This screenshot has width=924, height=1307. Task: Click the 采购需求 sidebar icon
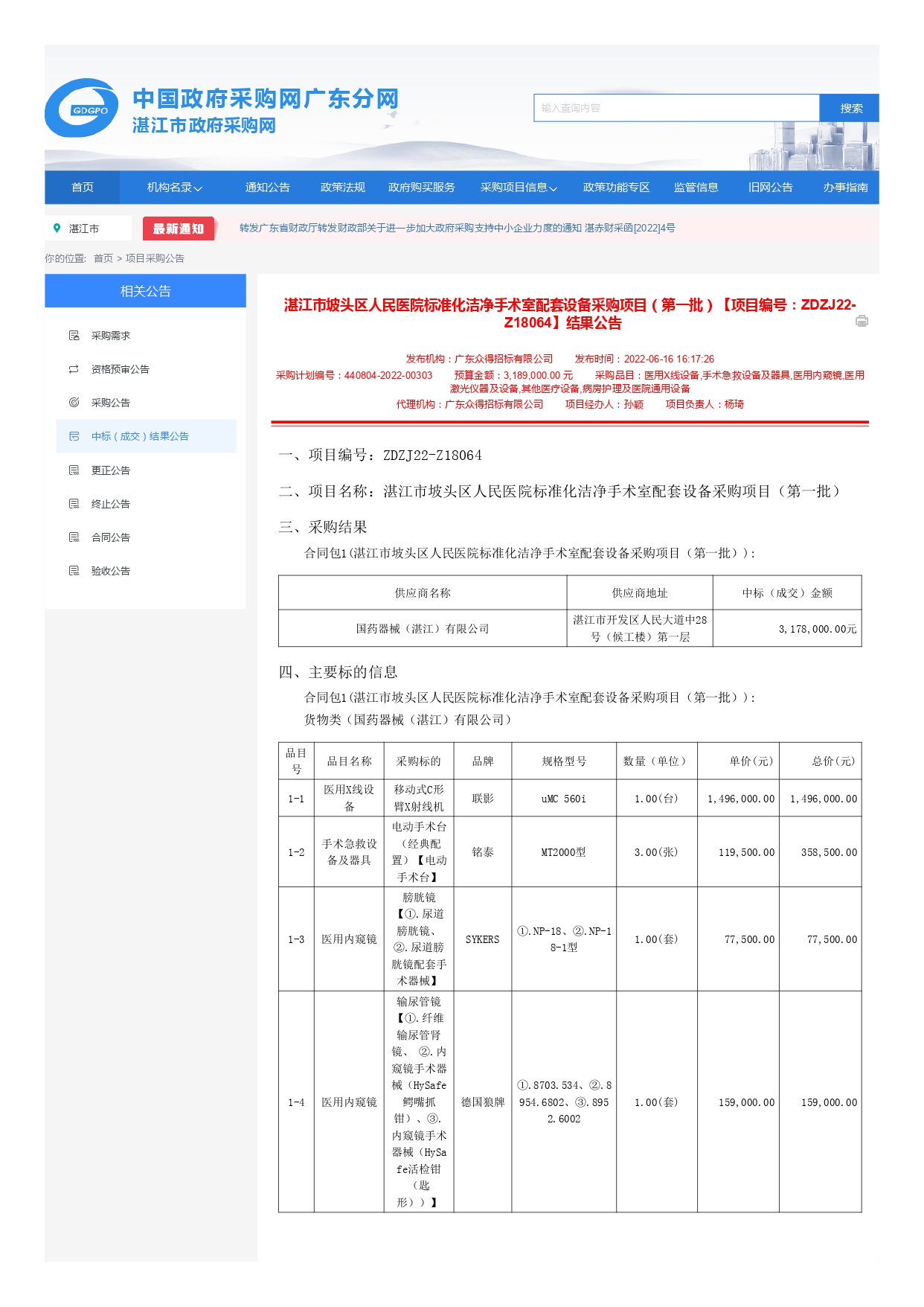74,336
